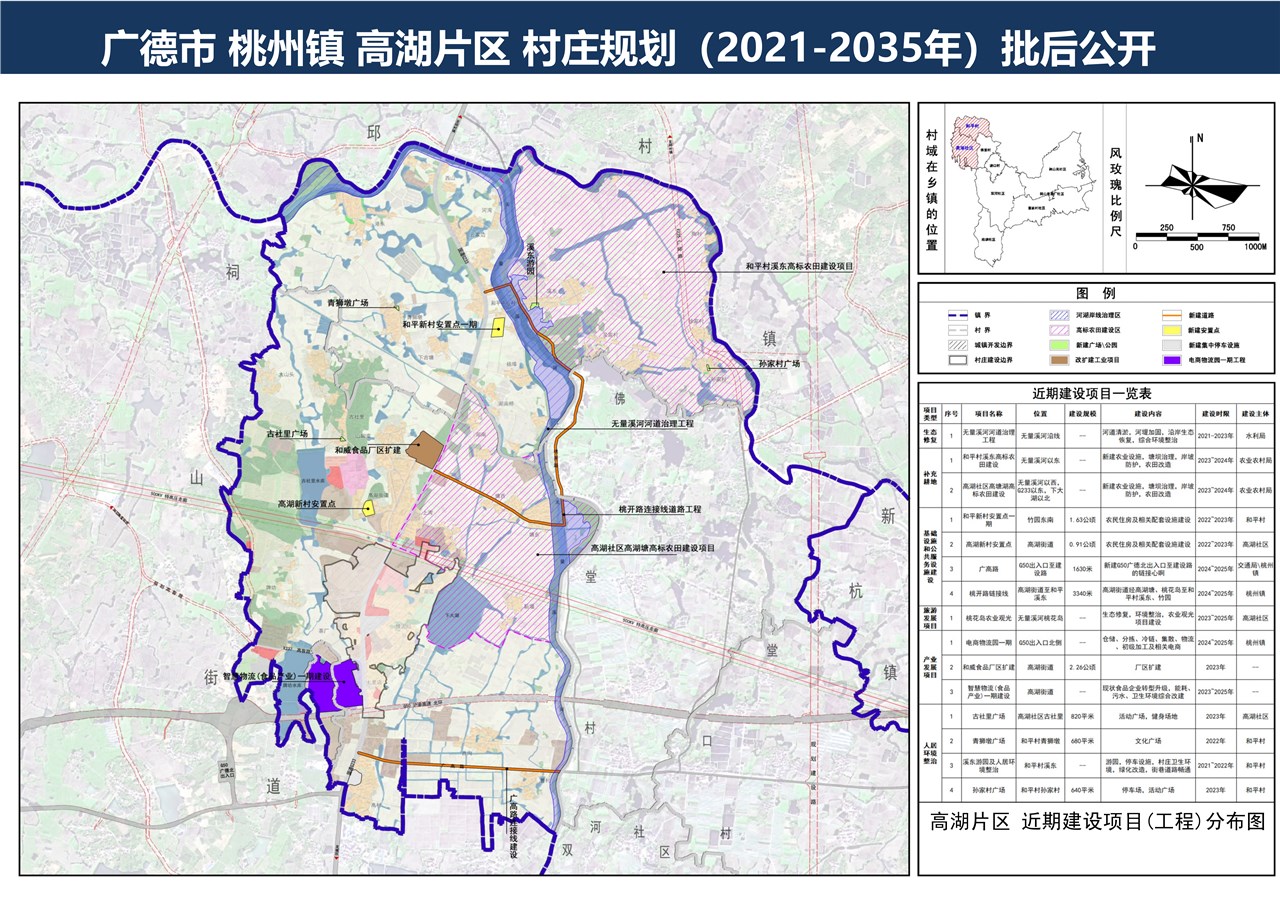Select the purple 电商物流园一期工程 legend swatch

(1170, 359)
